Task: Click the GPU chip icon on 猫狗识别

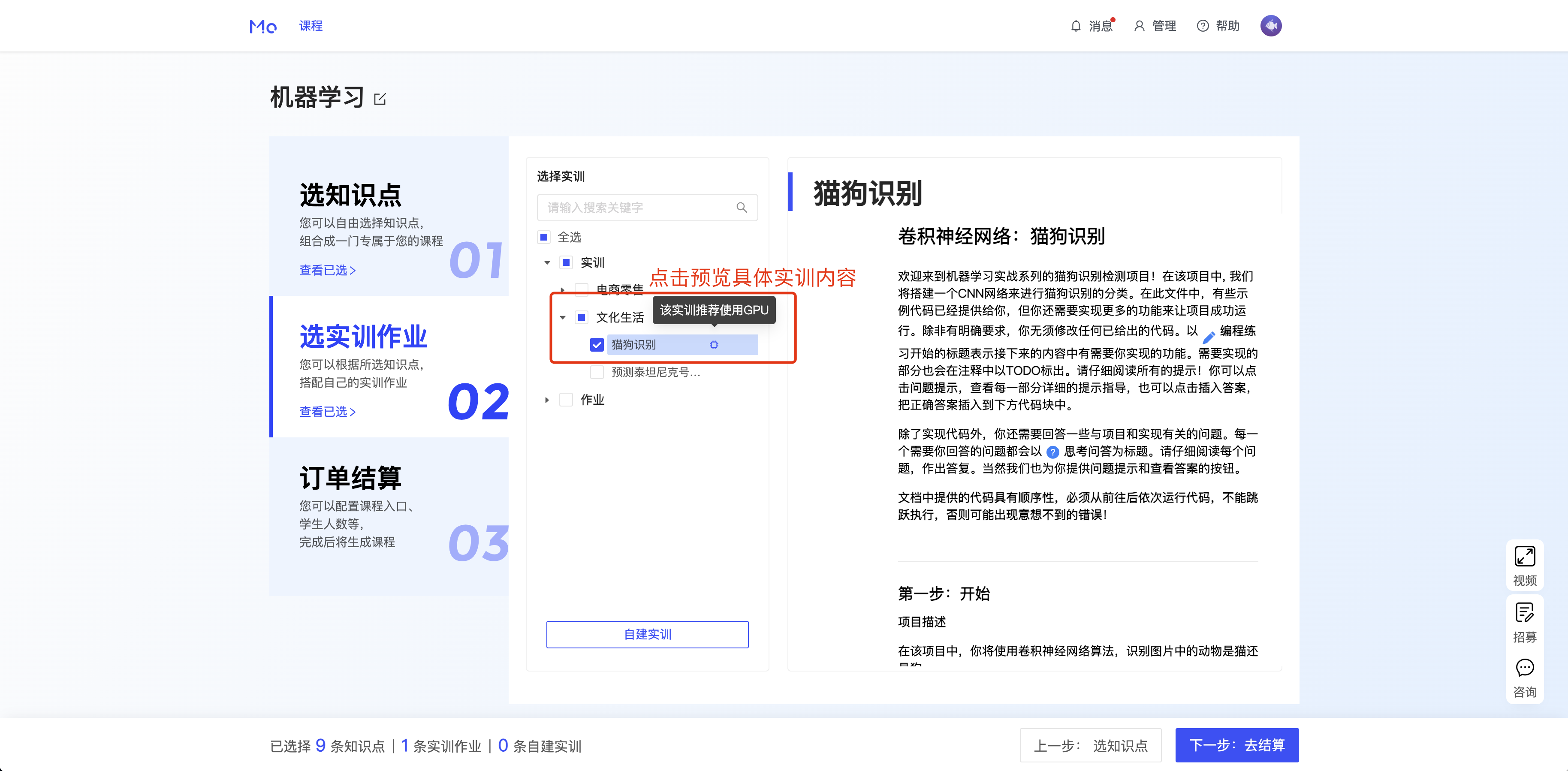Action: point(714,345)
